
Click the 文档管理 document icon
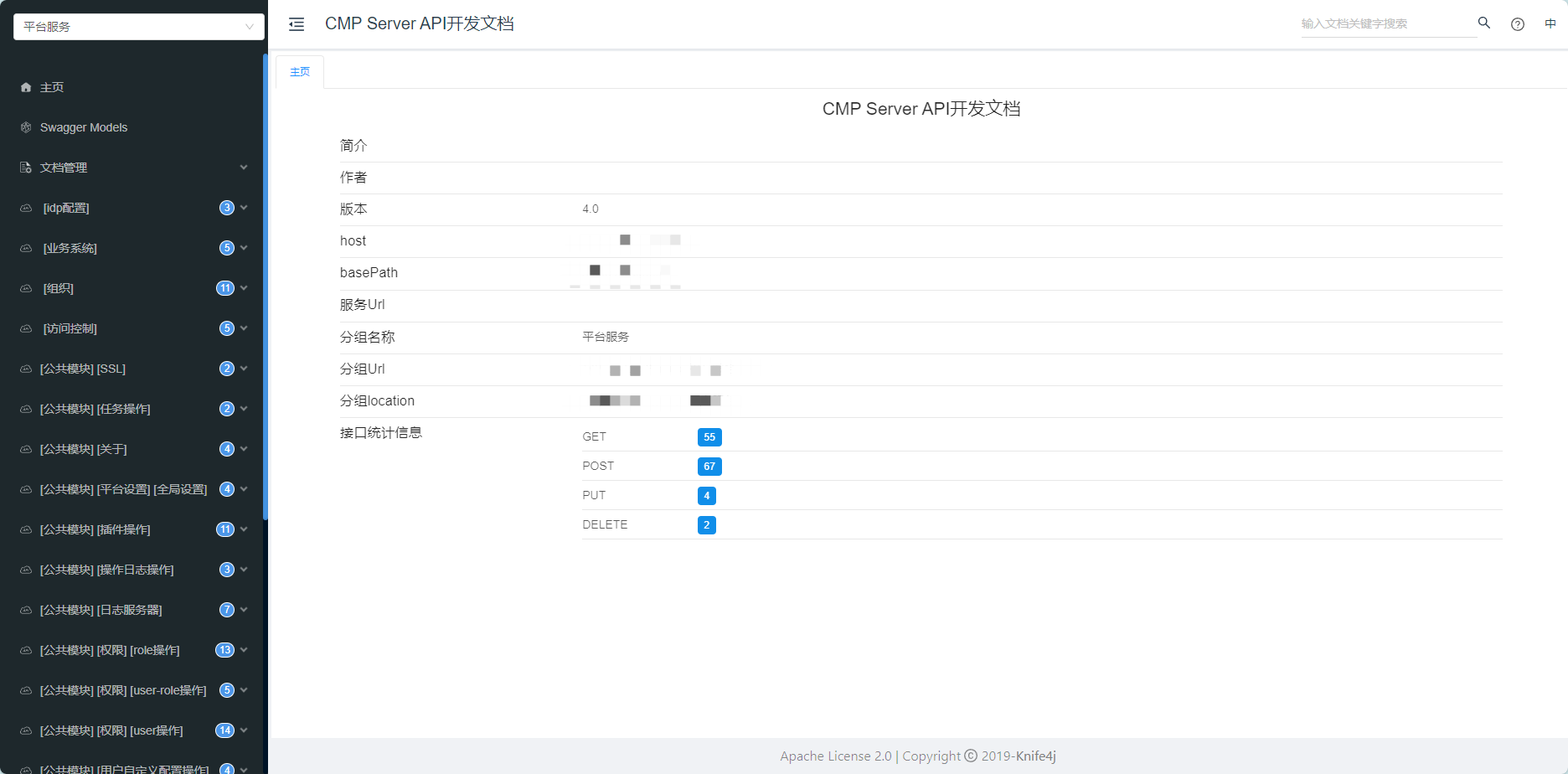26,168
